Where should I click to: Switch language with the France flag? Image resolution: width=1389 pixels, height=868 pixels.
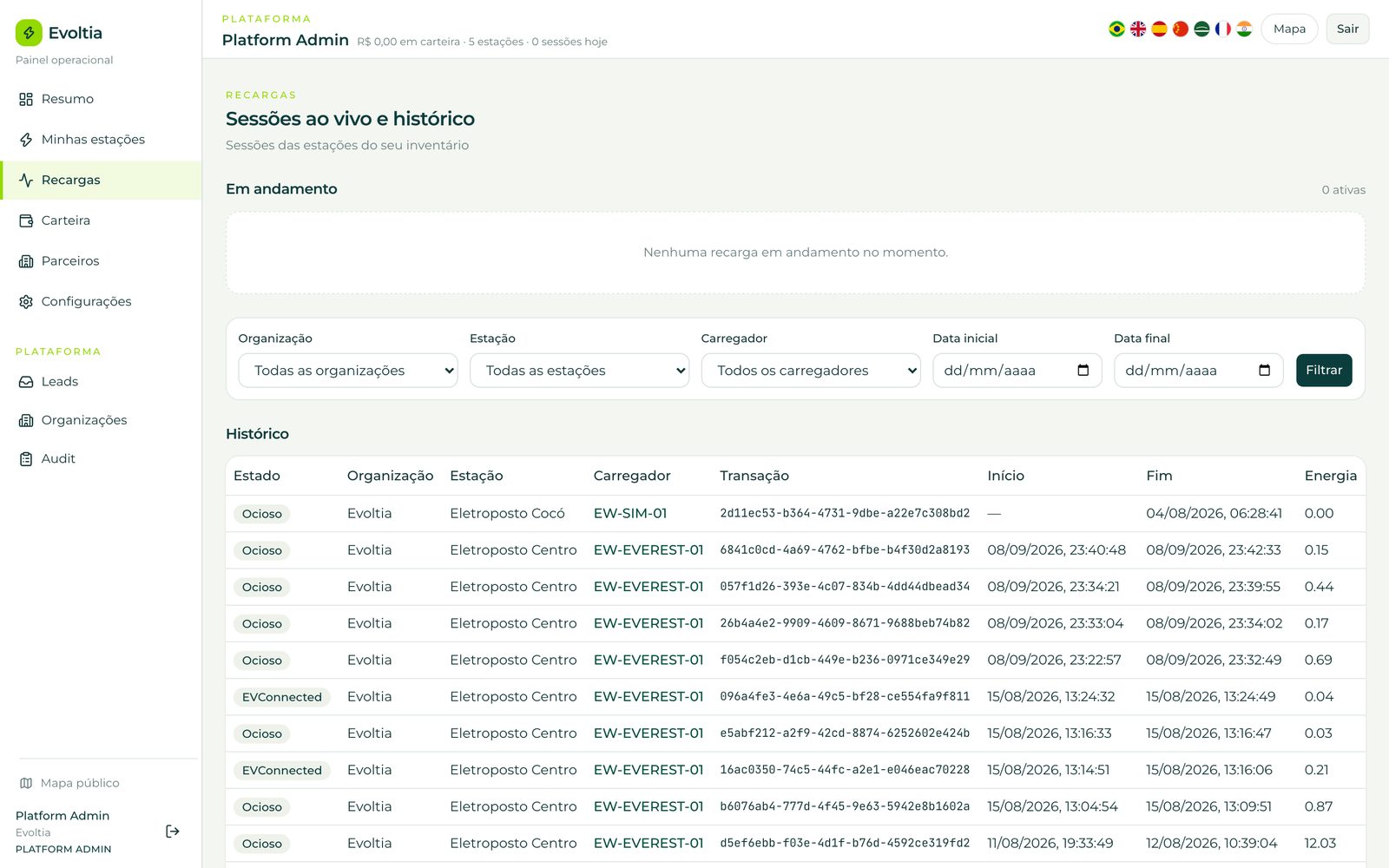point(1223,29)
